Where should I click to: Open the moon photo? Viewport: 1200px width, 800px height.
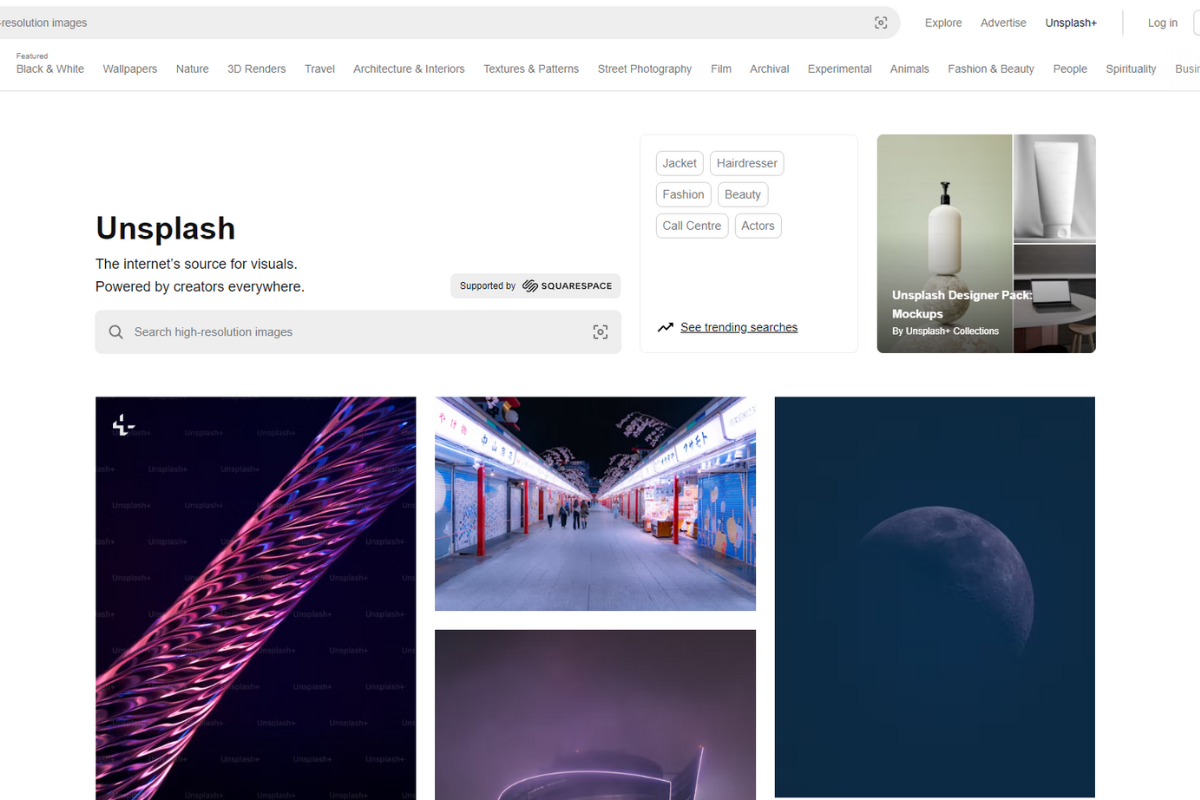click(x=935, y=597)
